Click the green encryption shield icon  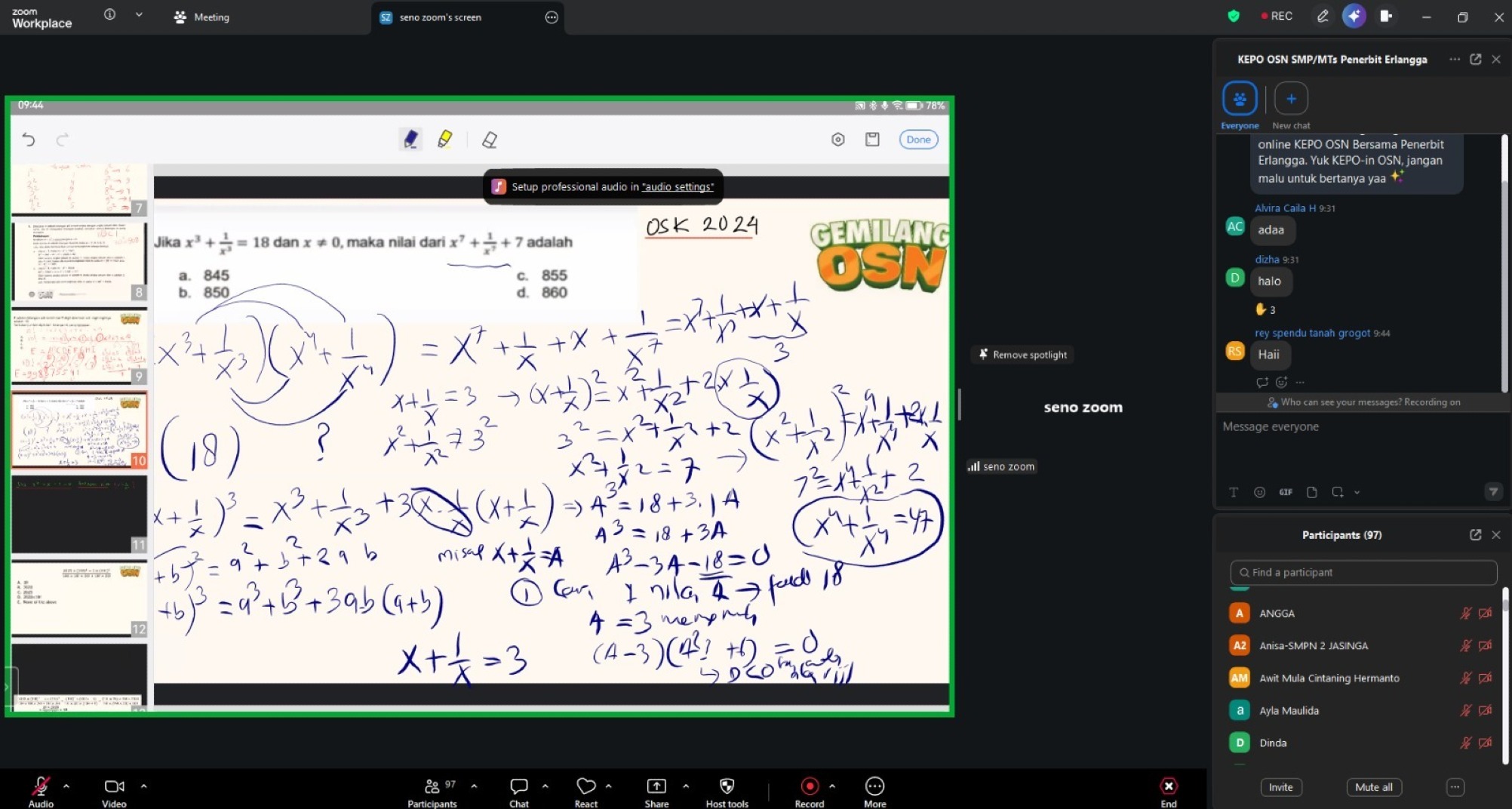pyautogui.click(x=1234, y=16)
